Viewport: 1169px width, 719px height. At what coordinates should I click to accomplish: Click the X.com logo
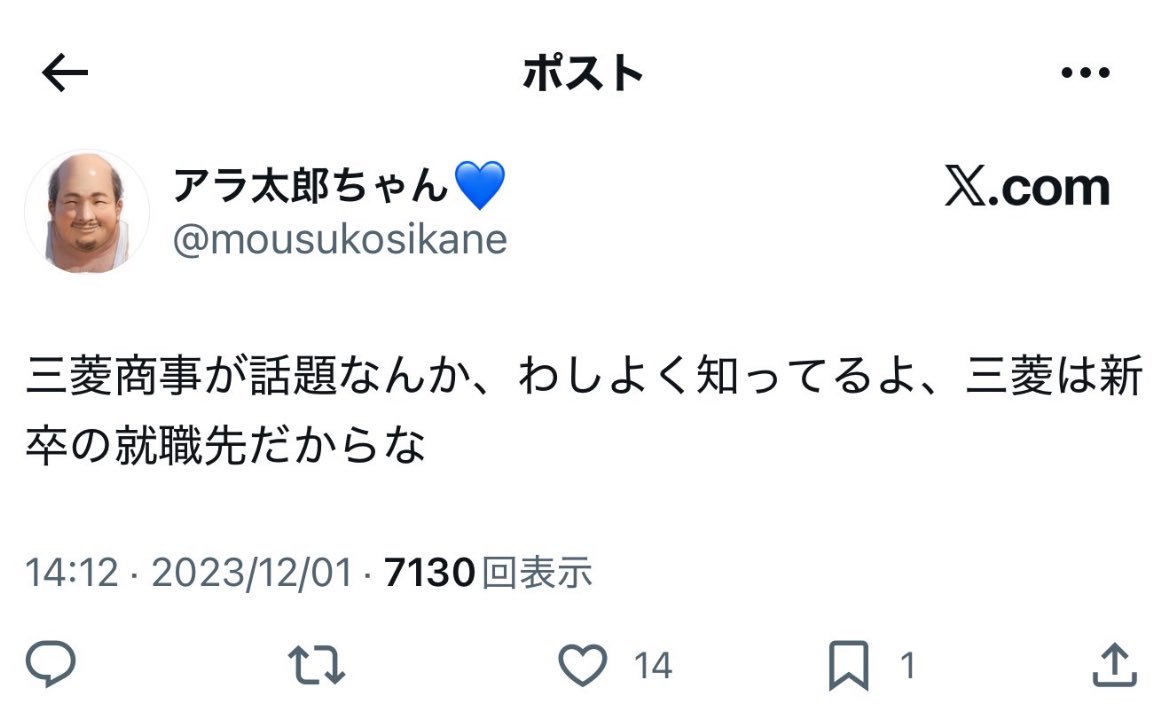pos(1027,187)
